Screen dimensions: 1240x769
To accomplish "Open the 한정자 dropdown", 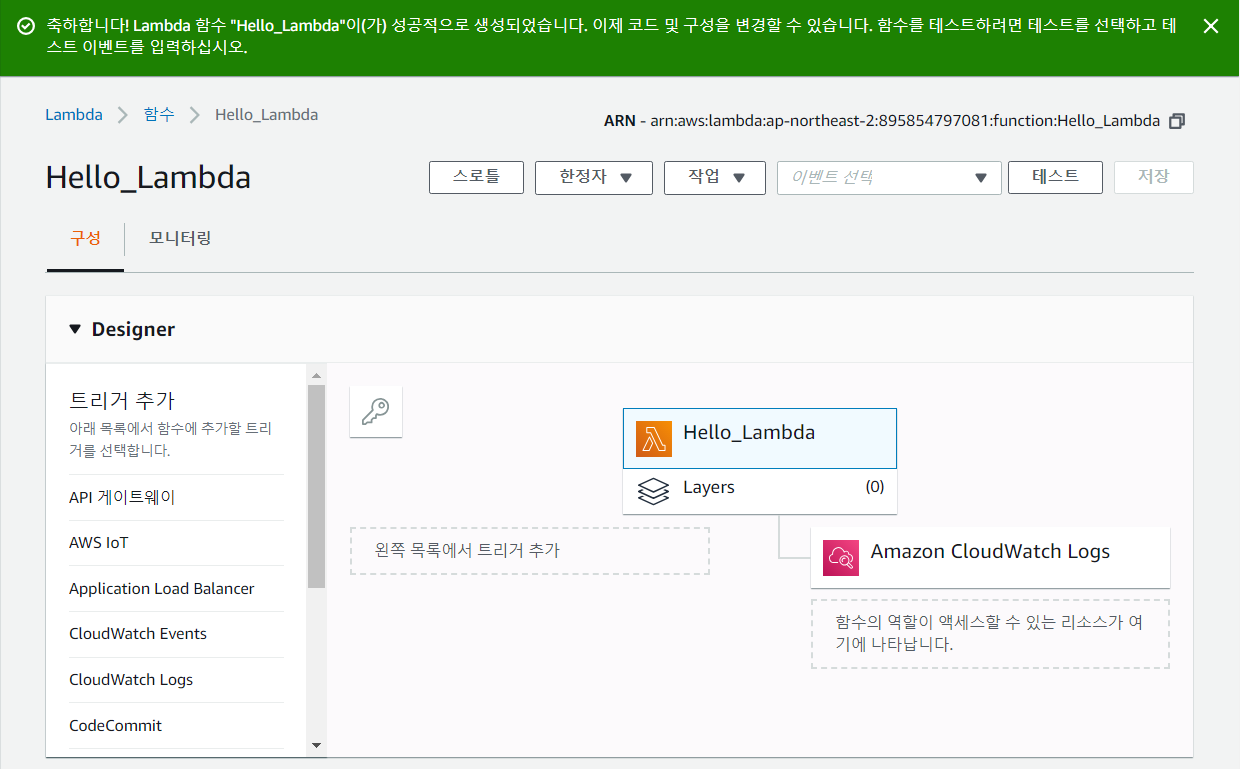I will point(594,177).
